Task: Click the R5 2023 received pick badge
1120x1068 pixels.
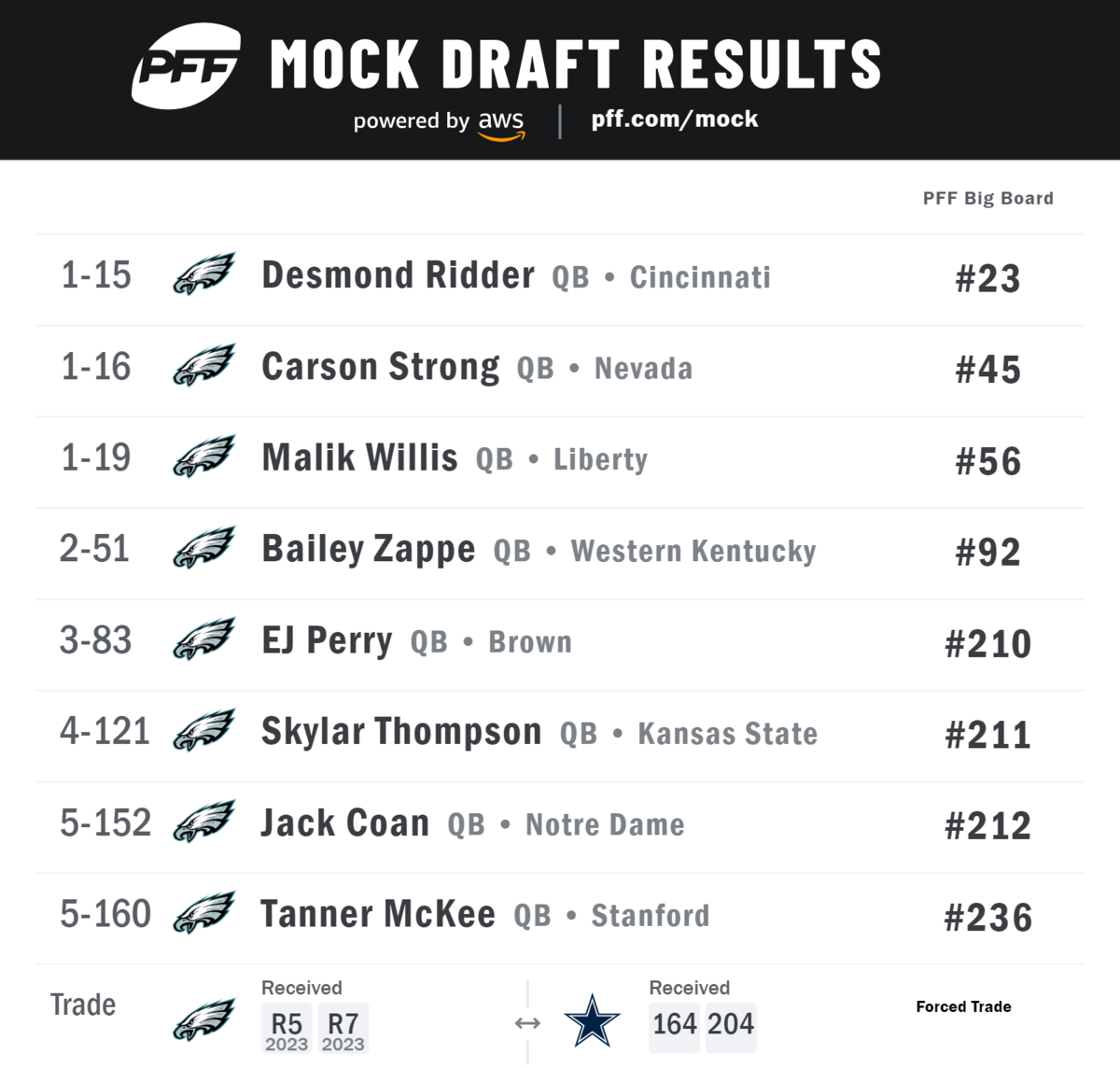Action: [287, 1029]
